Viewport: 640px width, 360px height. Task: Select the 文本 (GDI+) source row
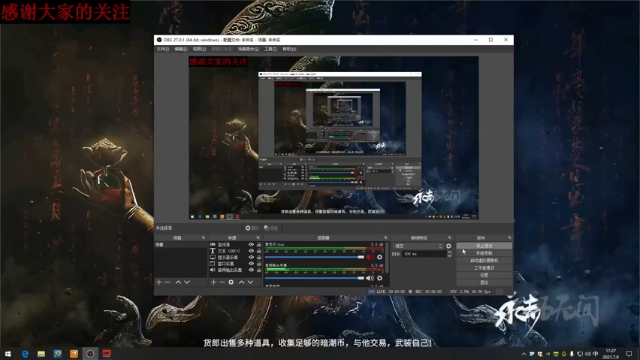click(x=236, y=251)
